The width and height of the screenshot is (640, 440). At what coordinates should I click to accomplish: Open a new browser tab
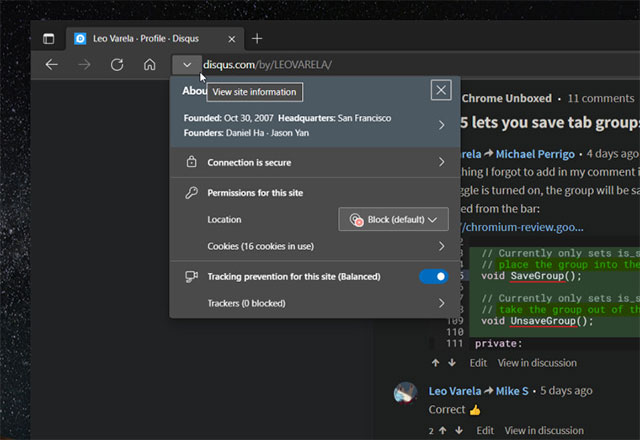tap(257, 39)
